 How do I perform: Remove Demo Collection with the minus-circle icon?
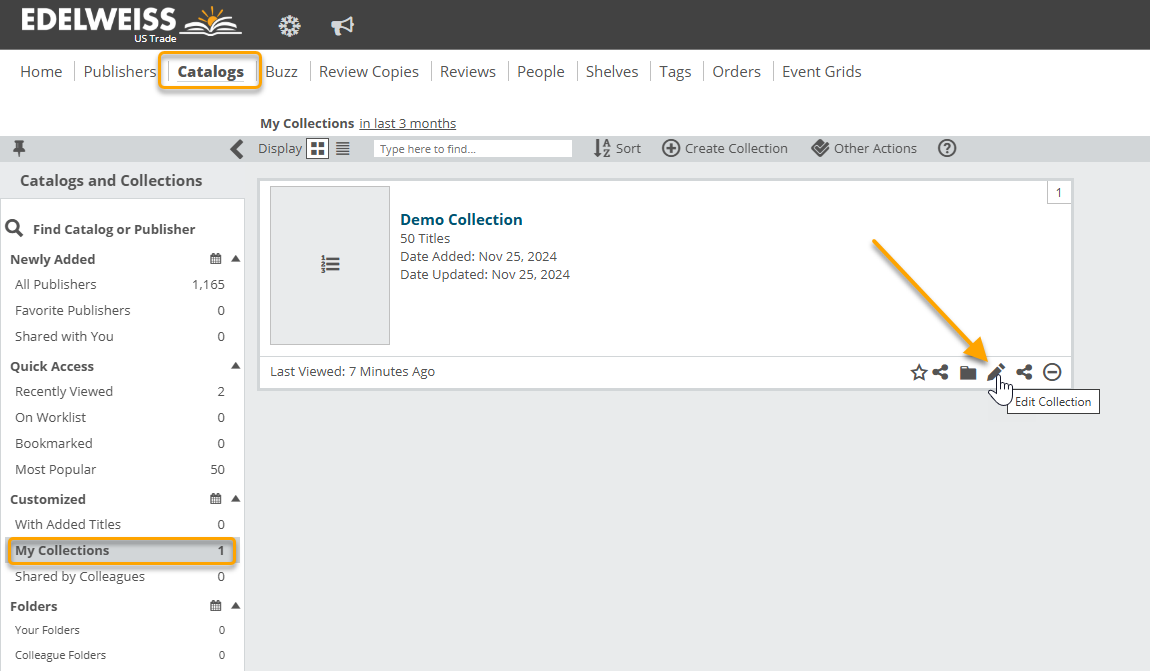tap(1052, 372)
